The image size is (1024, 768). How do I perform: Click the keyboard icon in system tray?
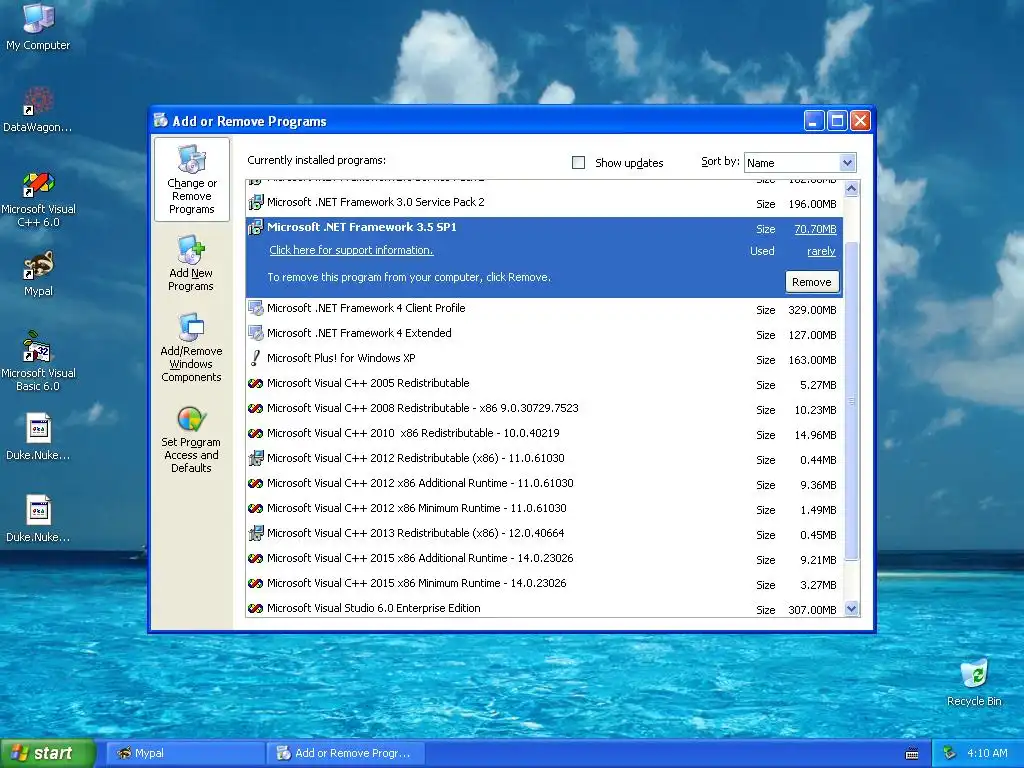tap(912, 754)
